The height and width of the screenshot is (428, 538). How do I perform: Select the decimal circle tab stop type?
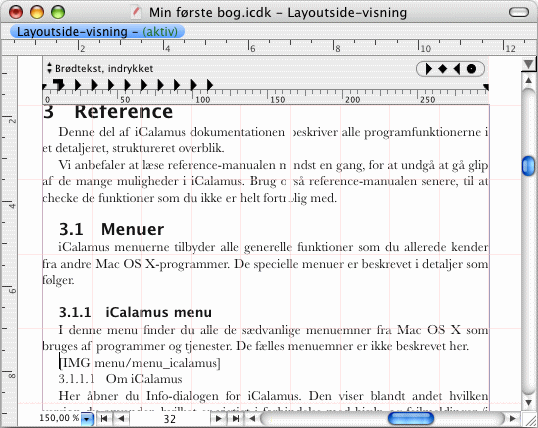click(472, 69)
